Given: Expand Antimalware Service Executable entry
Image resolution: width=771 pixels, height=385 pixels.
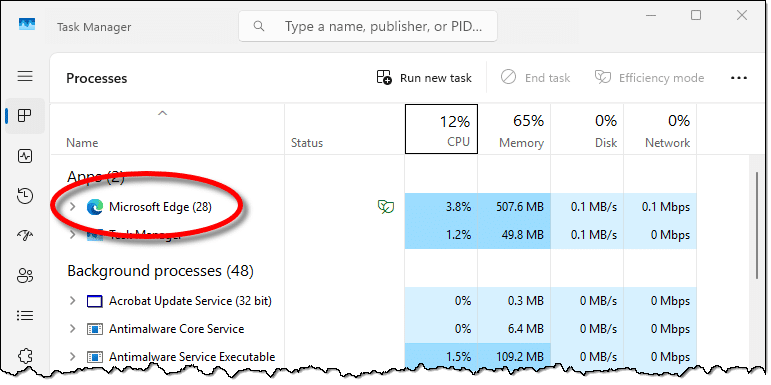Looking at the screenshot, I should click(72, 356).
